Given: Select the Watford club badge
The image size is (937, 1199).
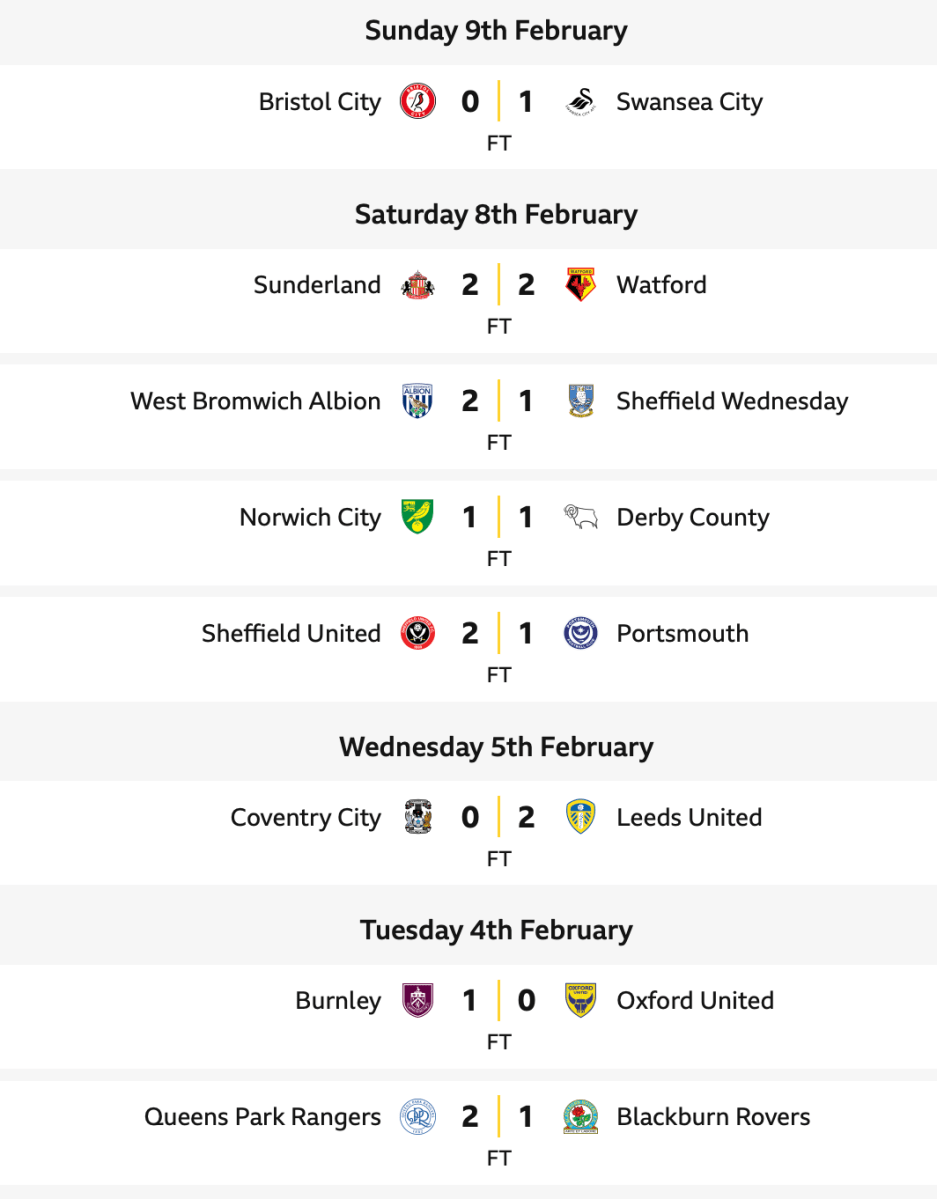Looking at the screenshot, I should pyautogui.click(x=580, y=285).
